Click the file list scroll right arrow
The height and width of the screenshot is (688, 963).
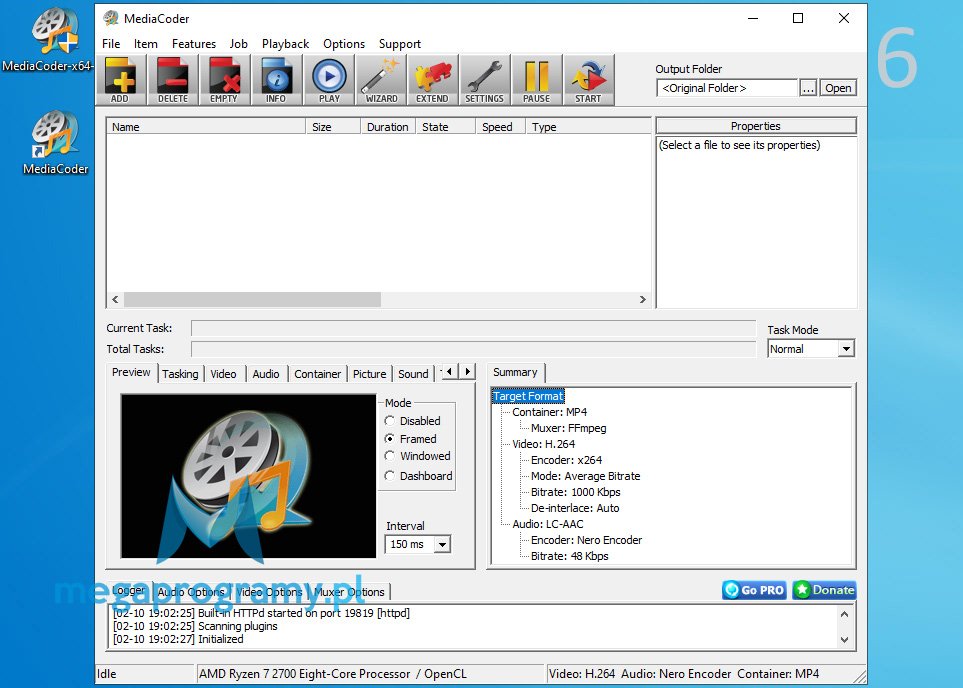click(642, 299)
